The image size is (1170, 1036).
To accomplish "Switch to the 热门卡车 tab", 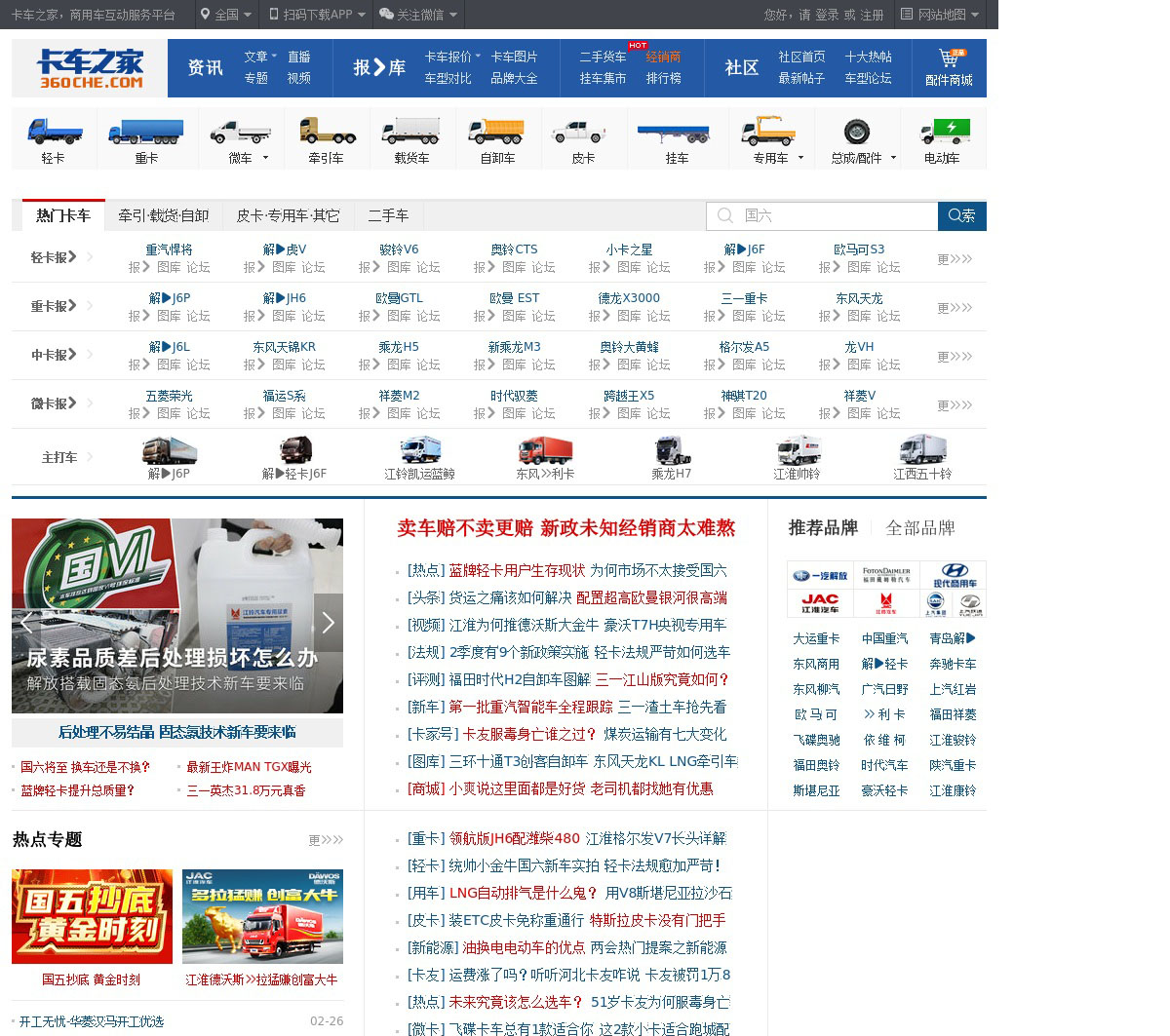I will (63, 215).
